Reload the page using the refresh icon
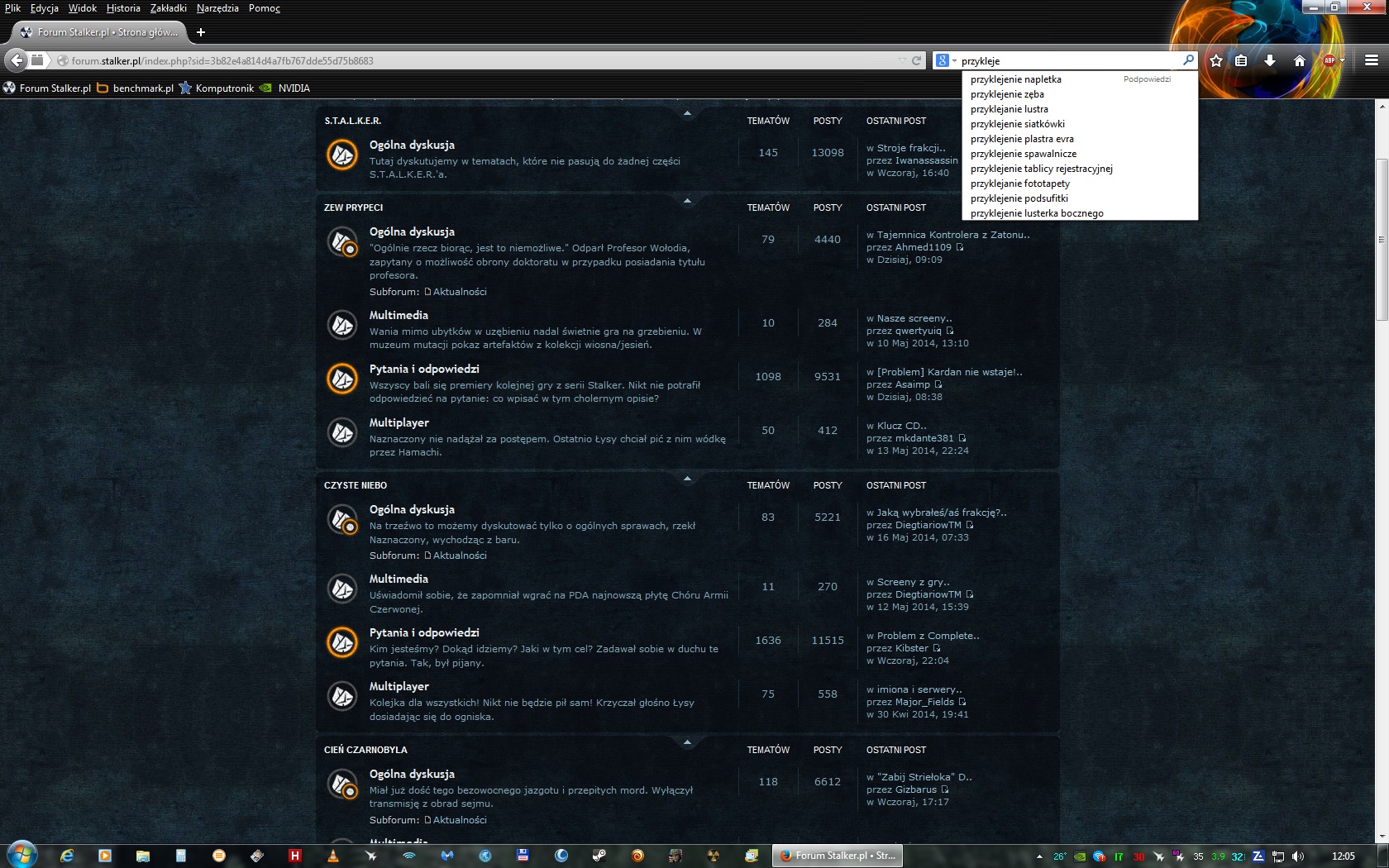Image resolution: width=1389 pixels, height=868 pixels. (x=916, y=60)
